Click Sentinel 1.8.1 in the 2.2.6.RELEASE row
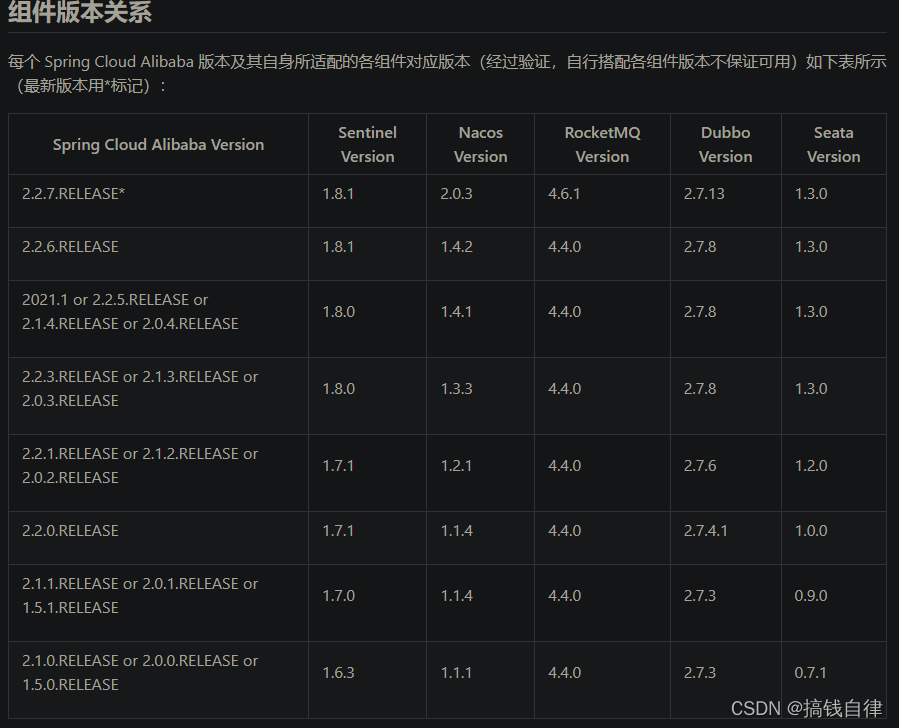The width and height of the screenshot is (899, 728). click(x=338, y=246)
